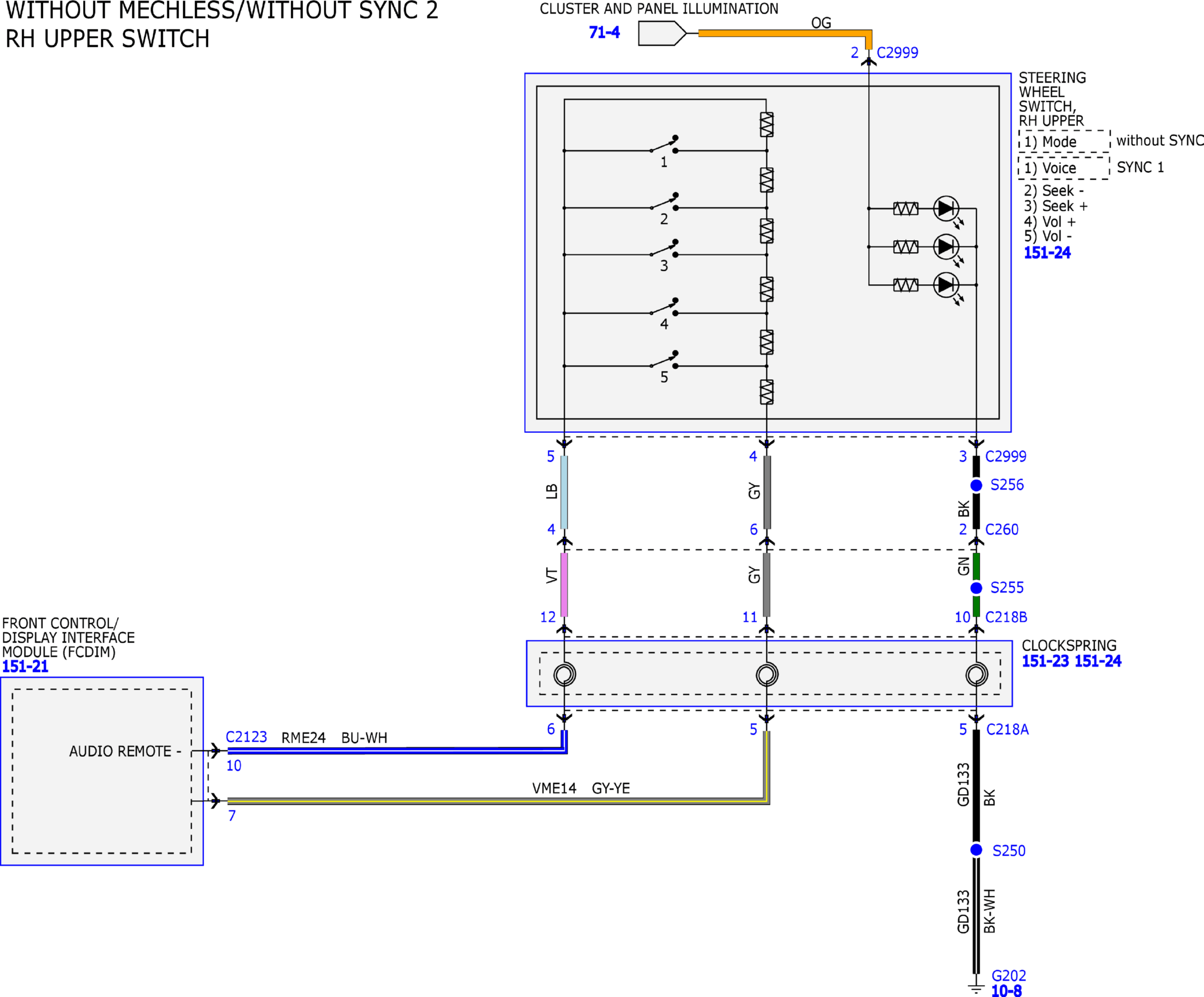This screenshot has width=1204, height=997.
Task: Click the S255 splice dot
Action: click(x=976, y=588)
